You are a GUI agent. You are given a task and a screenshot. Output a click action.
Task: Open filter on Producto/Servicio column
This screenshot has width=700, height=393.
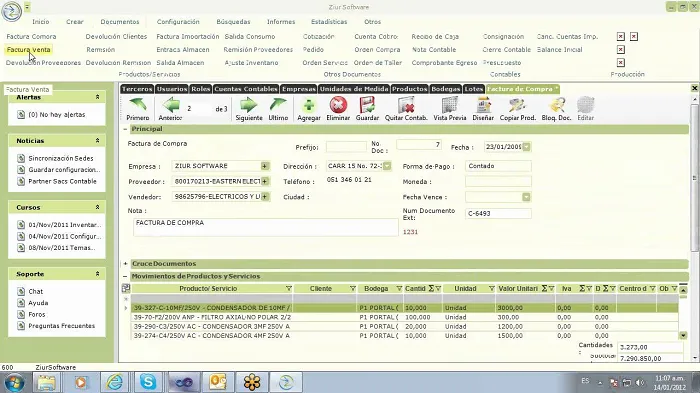[288, 289]
